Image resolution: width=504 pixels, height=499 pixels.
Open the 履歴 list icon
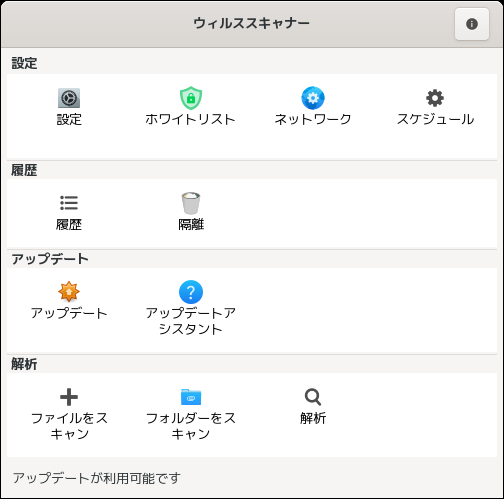tap(69, 203)
